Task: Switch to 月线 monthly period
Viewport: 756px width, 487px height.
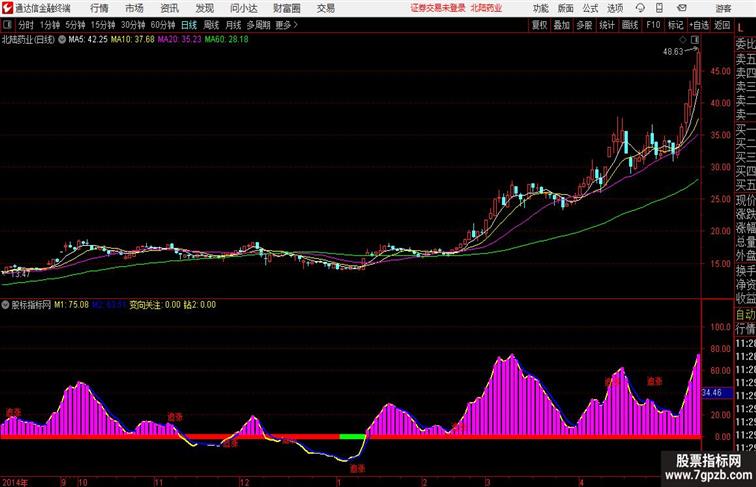Action: [233, 25]
